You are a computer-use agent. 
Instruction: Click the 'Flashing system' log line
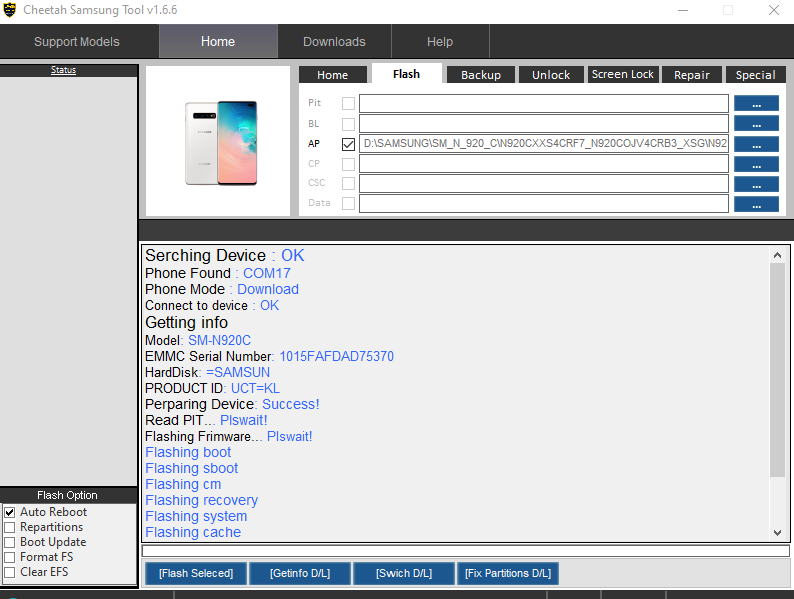pos(196,516)
